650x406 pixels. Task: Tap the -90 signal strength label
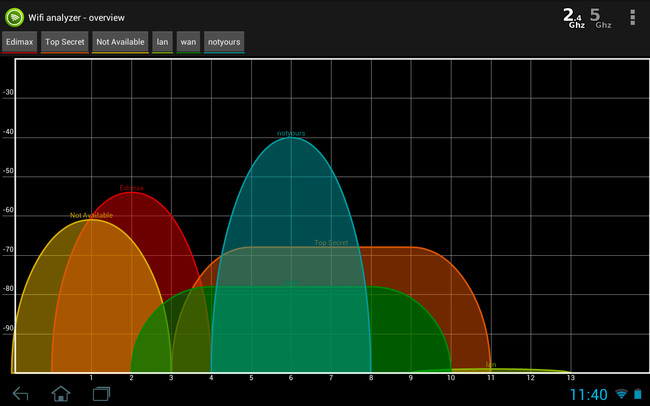tap(8, 328)
